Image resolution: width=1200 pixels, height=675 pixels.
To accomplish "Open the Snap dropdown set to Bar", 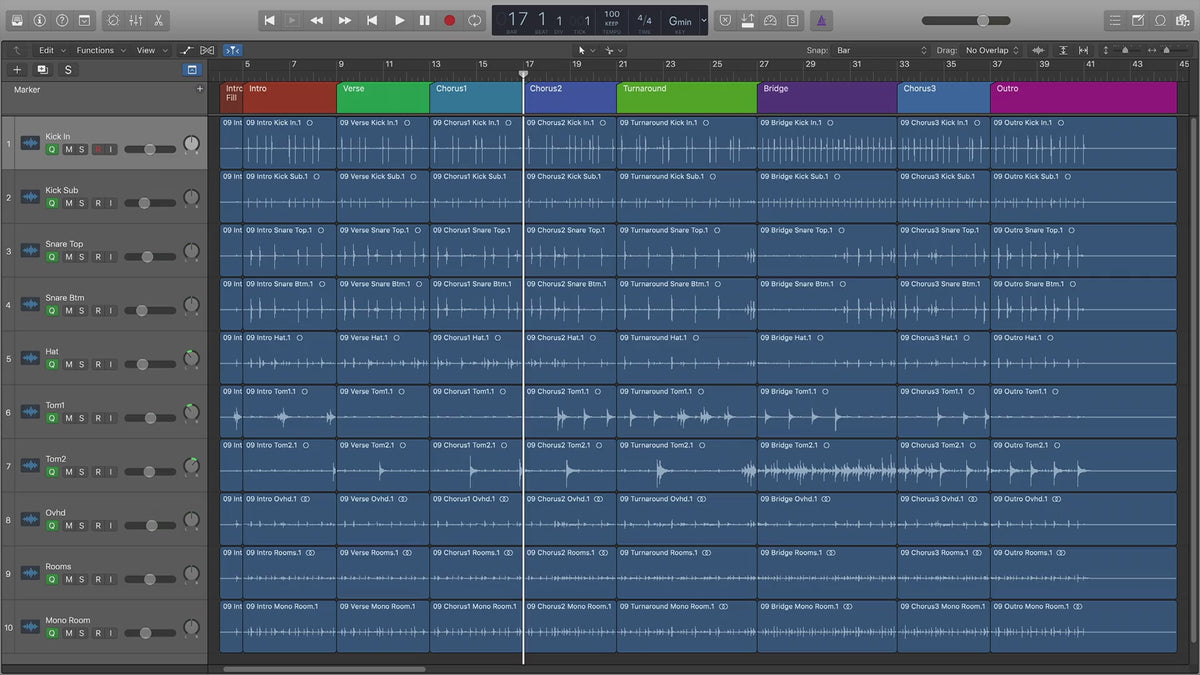I will coord(882,50).
